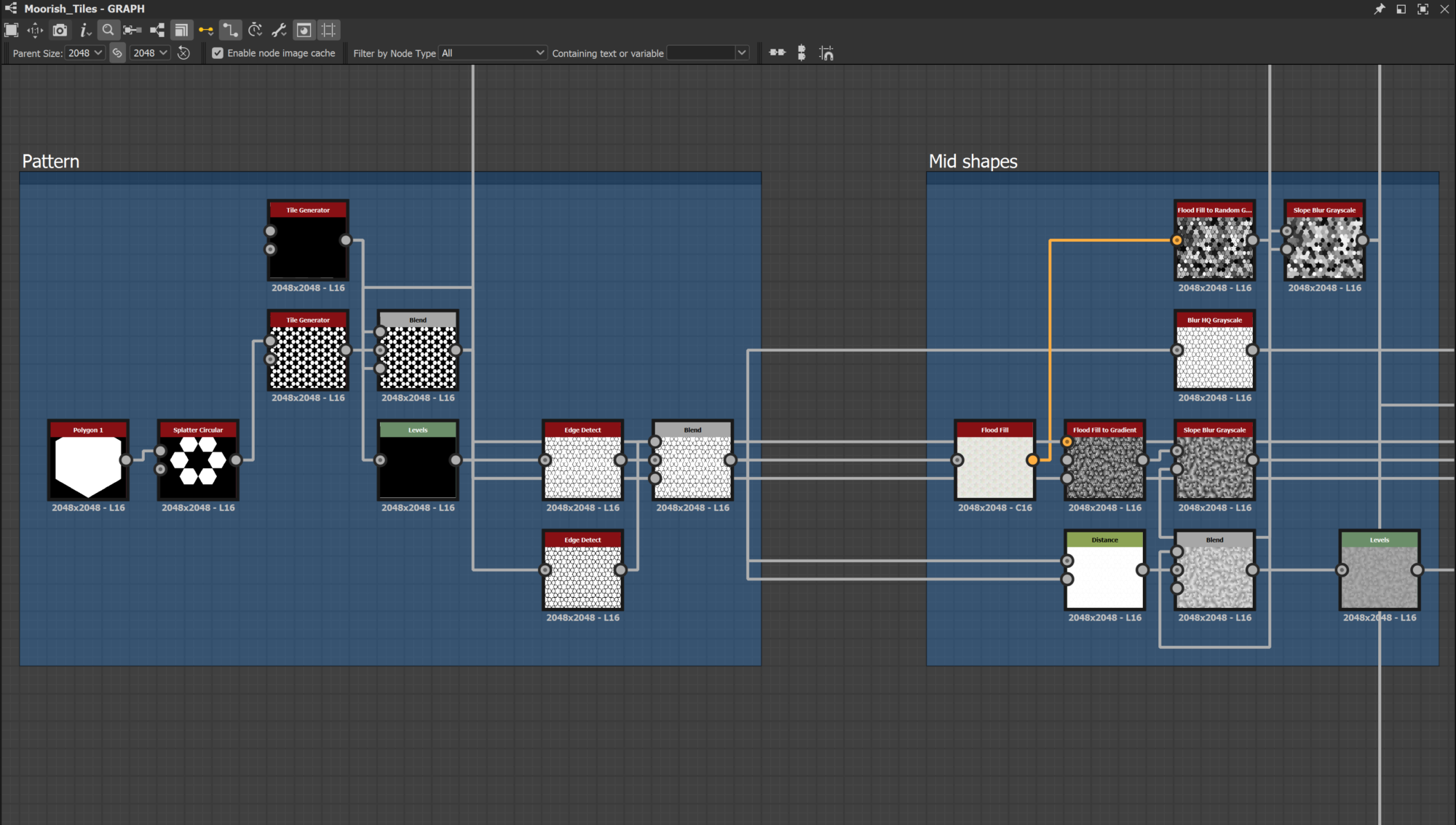Open the wrench tools icon
The image size is (1456, 825).
(x=279, y=30)
